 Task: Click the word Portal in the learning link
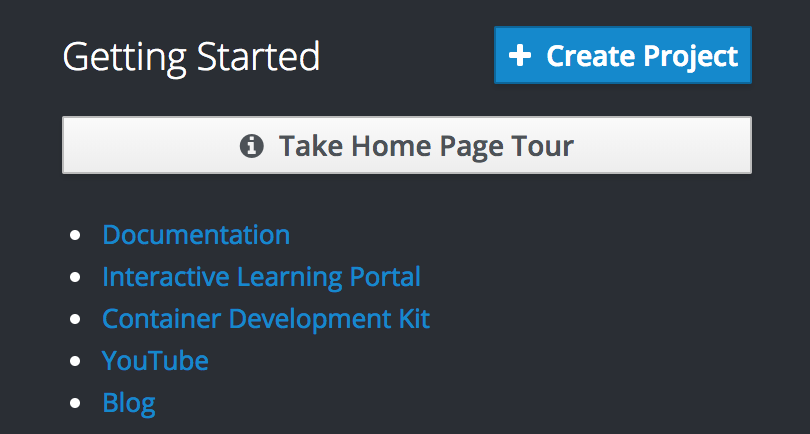(385, 277)
